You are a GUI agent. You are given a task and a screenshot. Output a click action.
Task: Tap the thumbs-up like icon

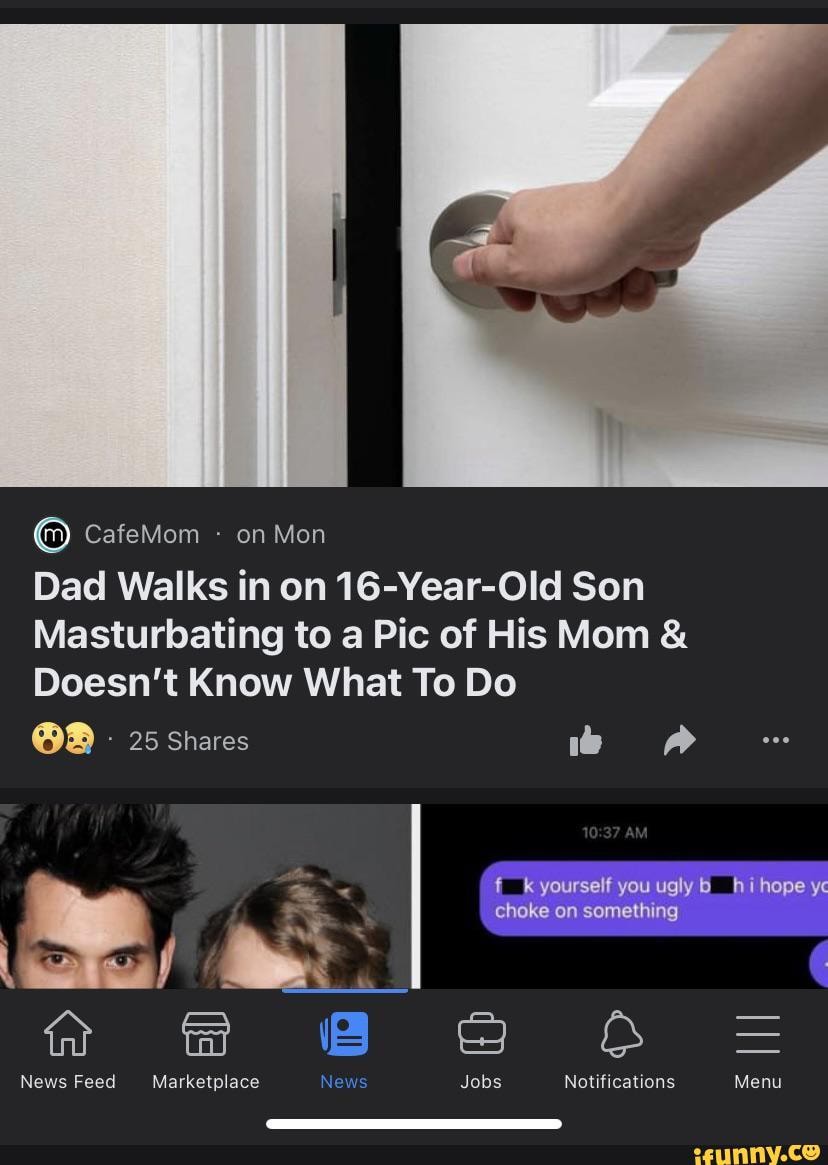click(x=586, y=740)
